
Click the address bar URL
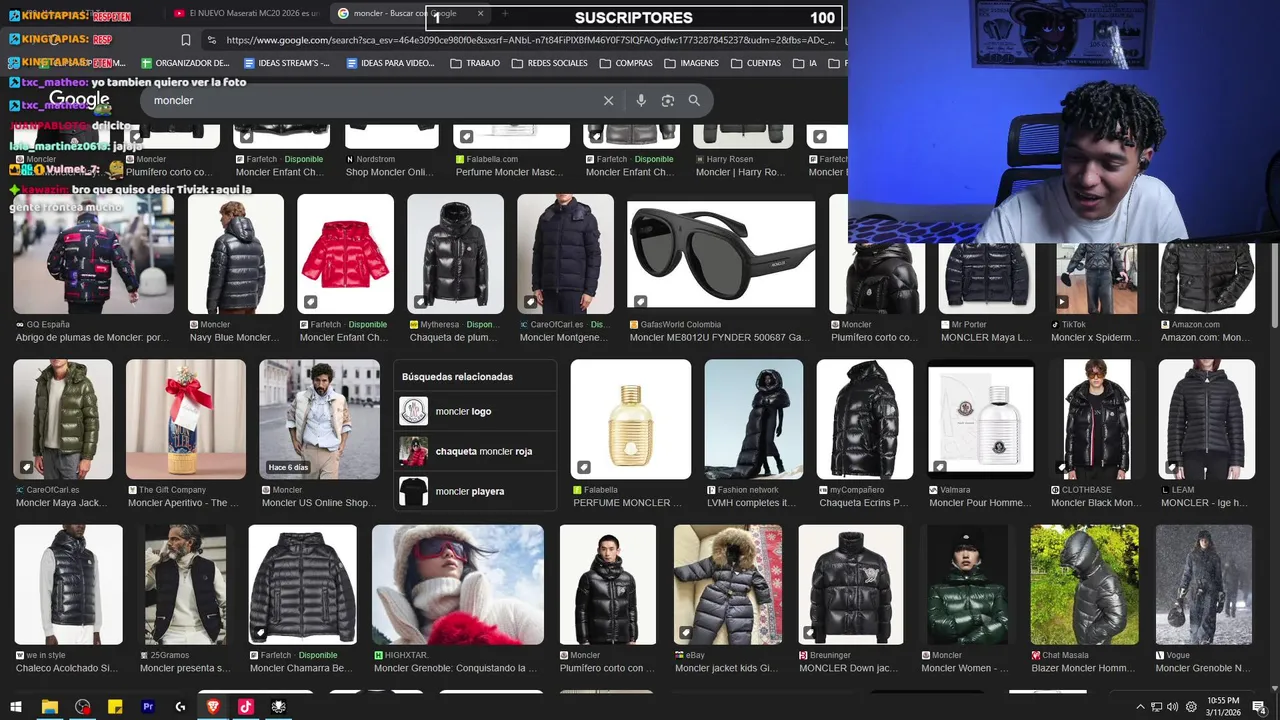(530, 40)
